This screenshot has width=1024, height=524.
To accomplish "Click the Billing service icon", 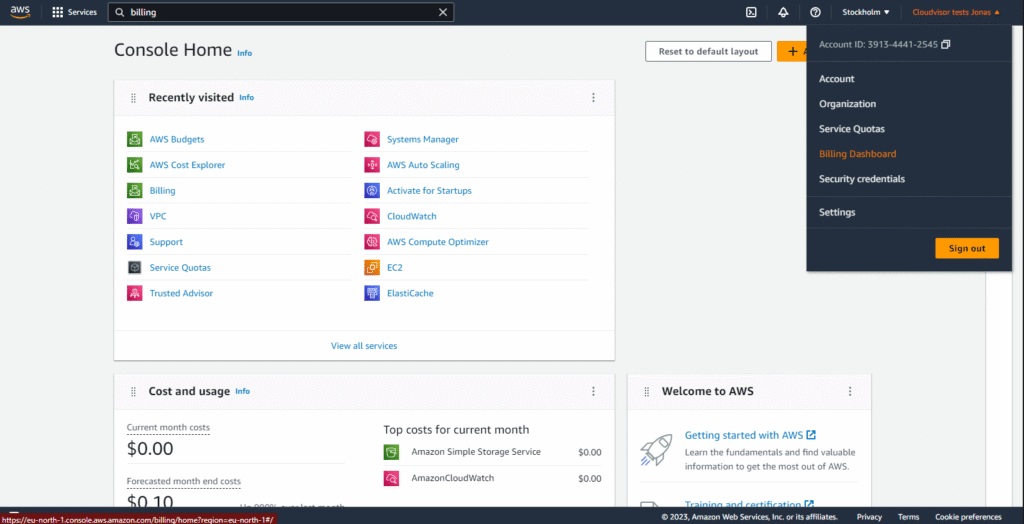I will pyautogui.click(x=135, y=191).
